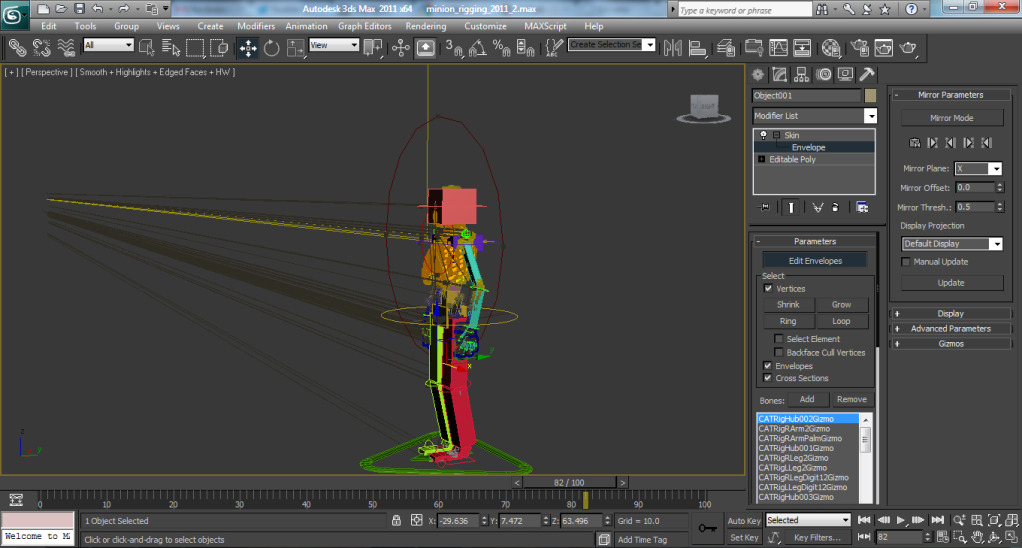
Task: Switch to the Create command panel
Action: point(758,74)
